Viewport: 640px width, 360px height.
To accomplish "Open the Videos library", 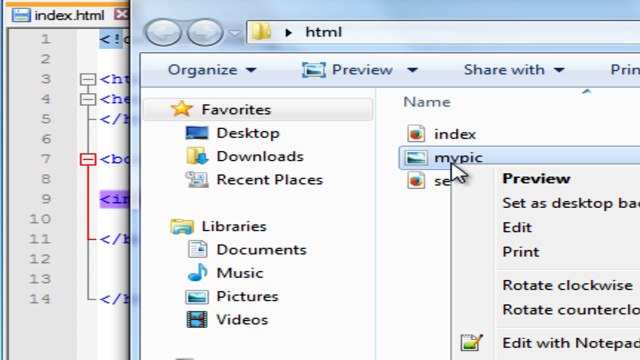I will click(242, 320).
